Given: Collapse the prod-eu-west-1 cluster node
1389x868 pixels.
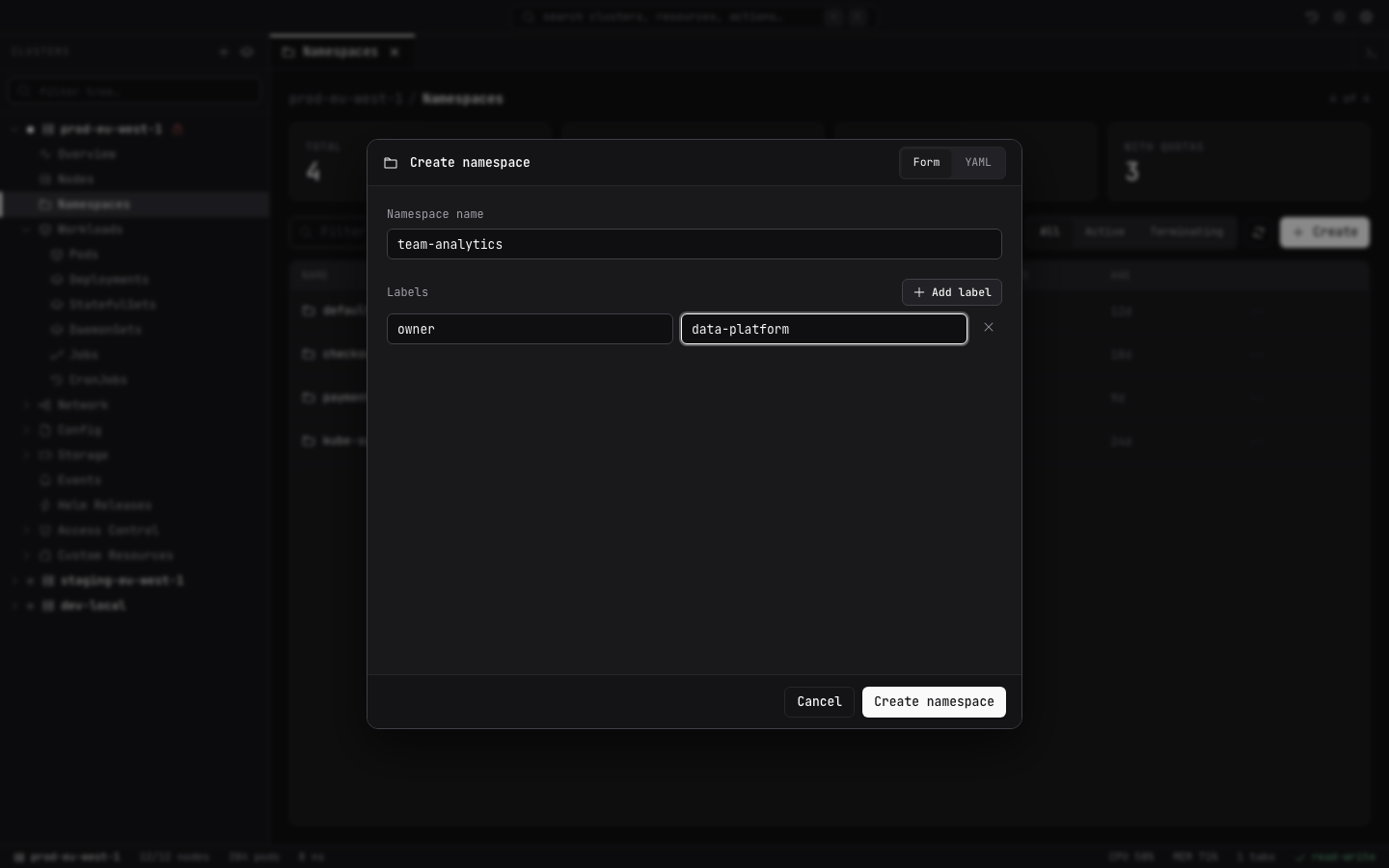Looking at the screenshot, I should click(15, 129).
